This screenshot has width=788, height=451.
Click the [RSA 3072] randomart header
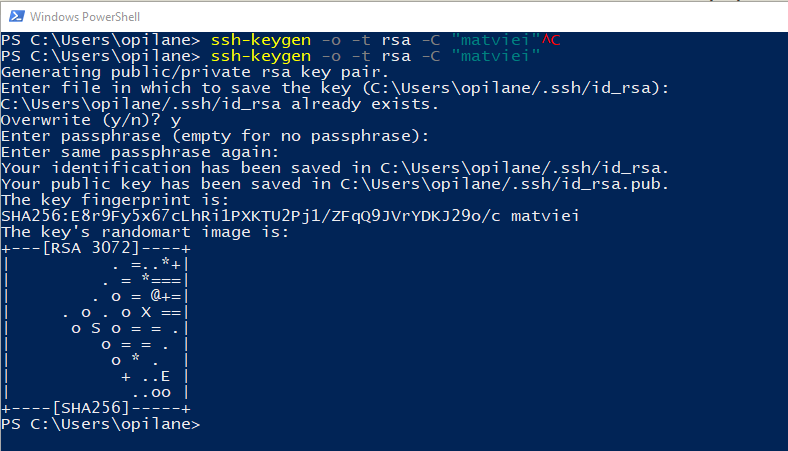click(x=86, y=248)
